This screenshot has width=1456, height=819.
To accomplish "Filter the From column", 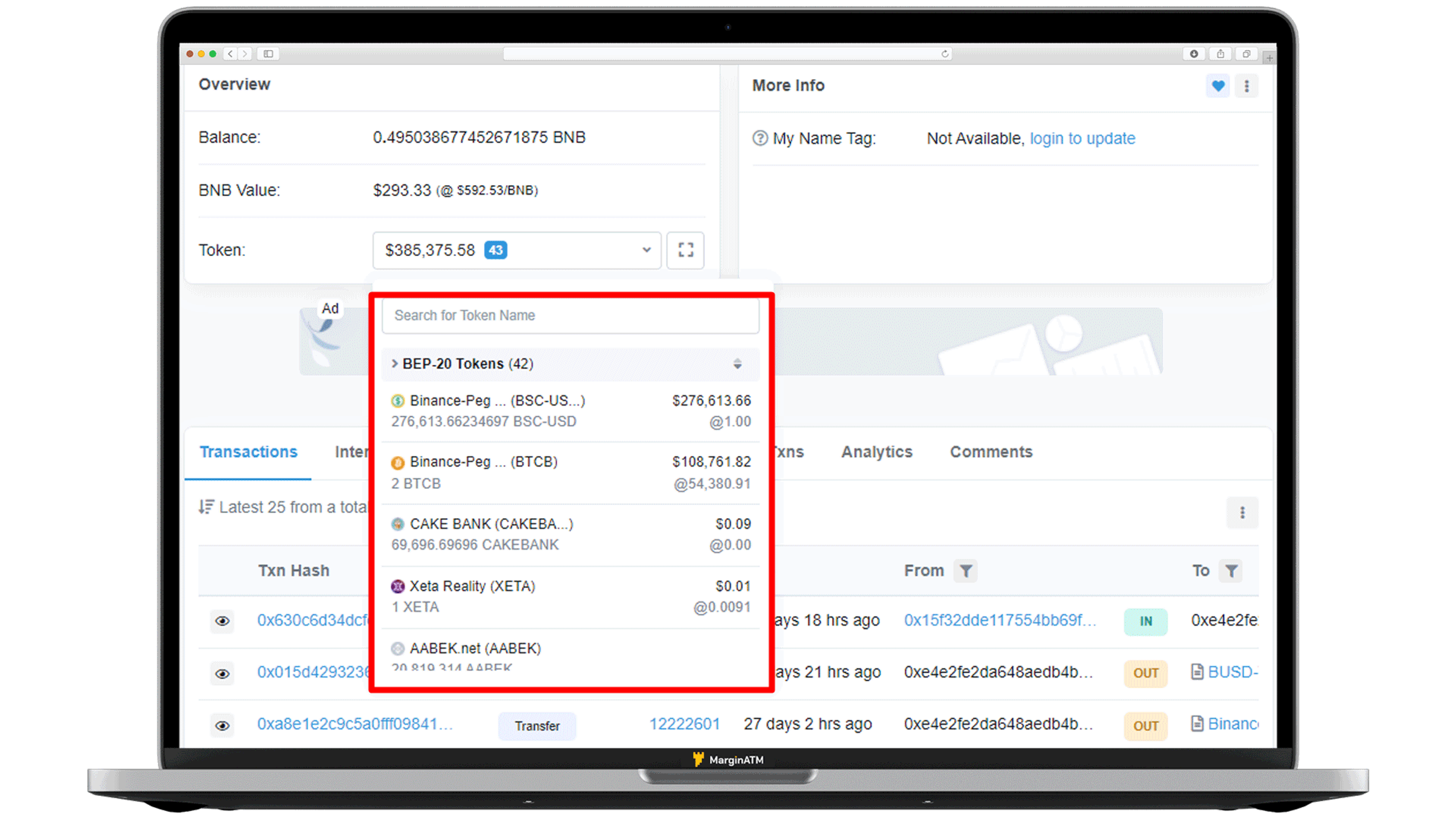I will coord(966,570).
